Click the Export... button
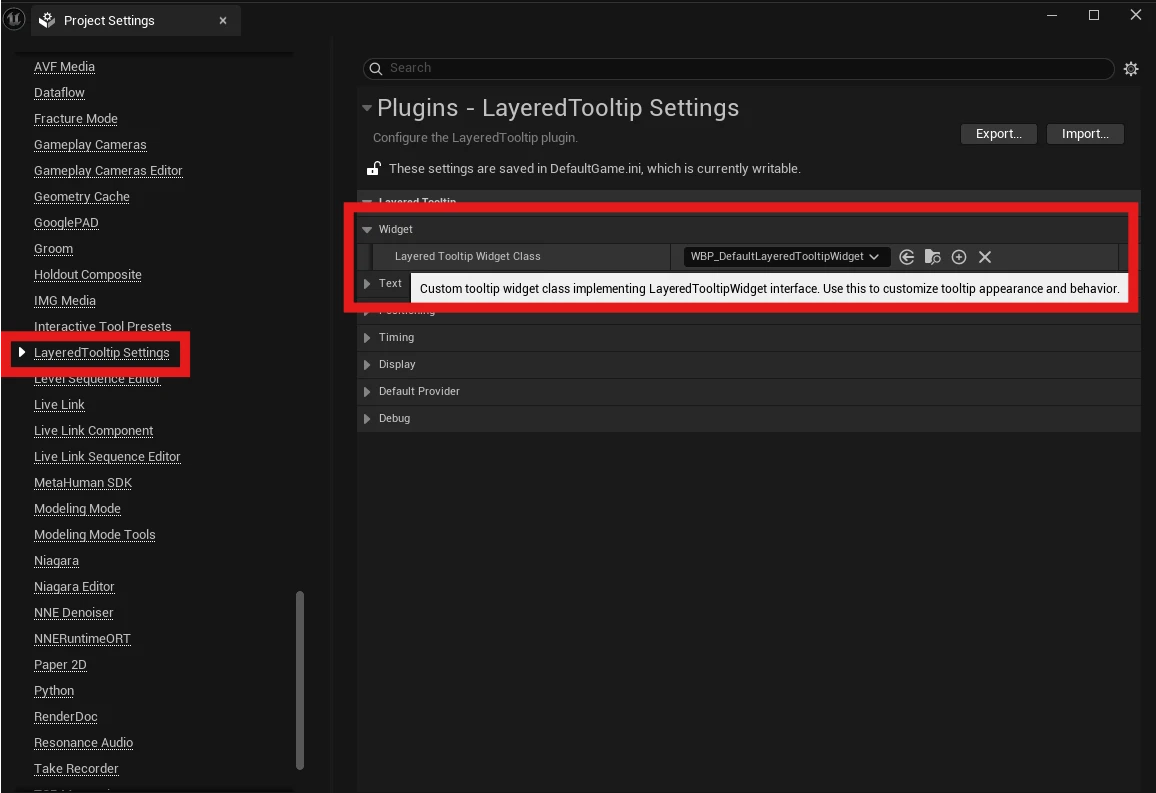The image size is (1156, 793). (998, 133)
